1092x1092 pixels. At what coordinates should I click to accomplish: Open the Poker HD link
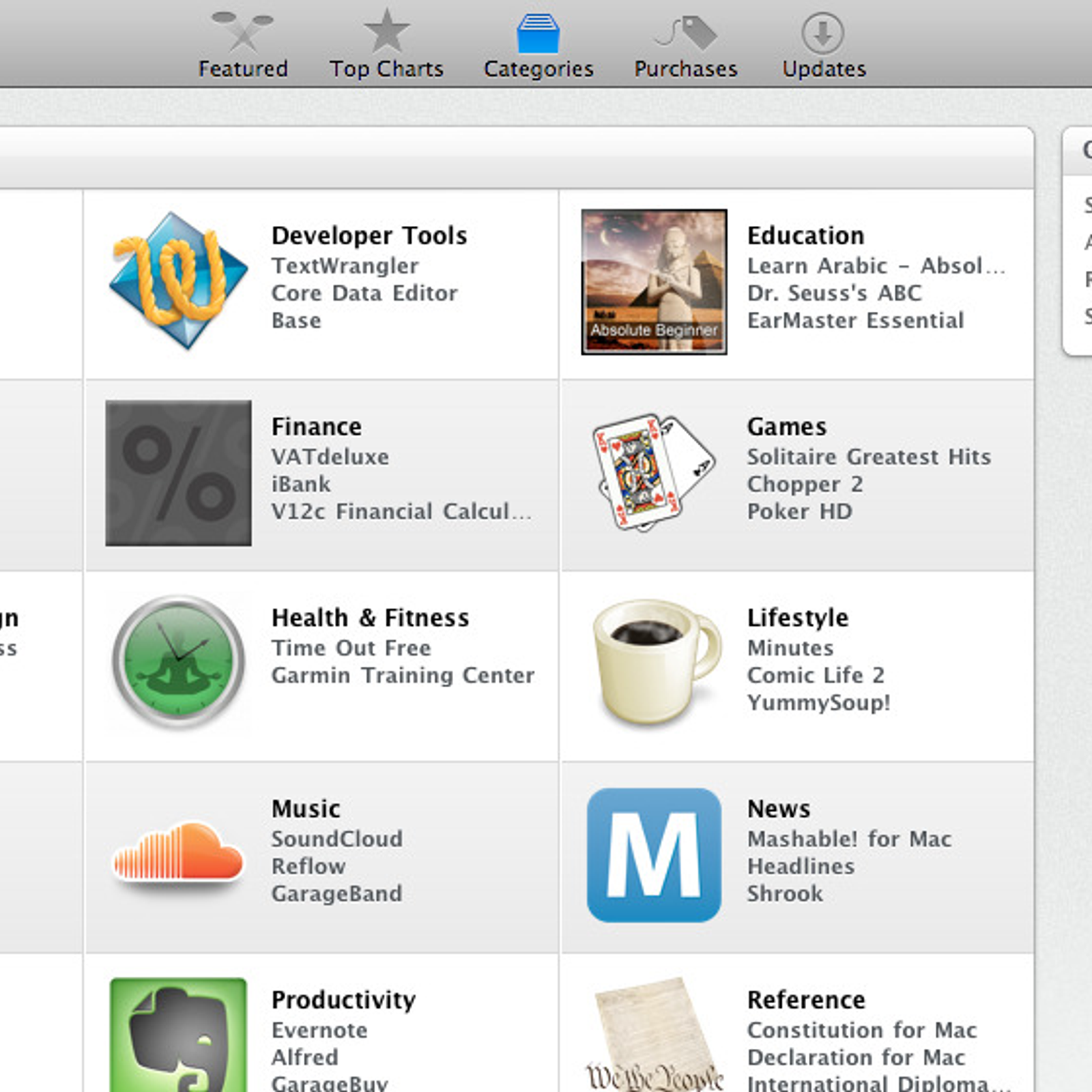[x=800, y=512]
